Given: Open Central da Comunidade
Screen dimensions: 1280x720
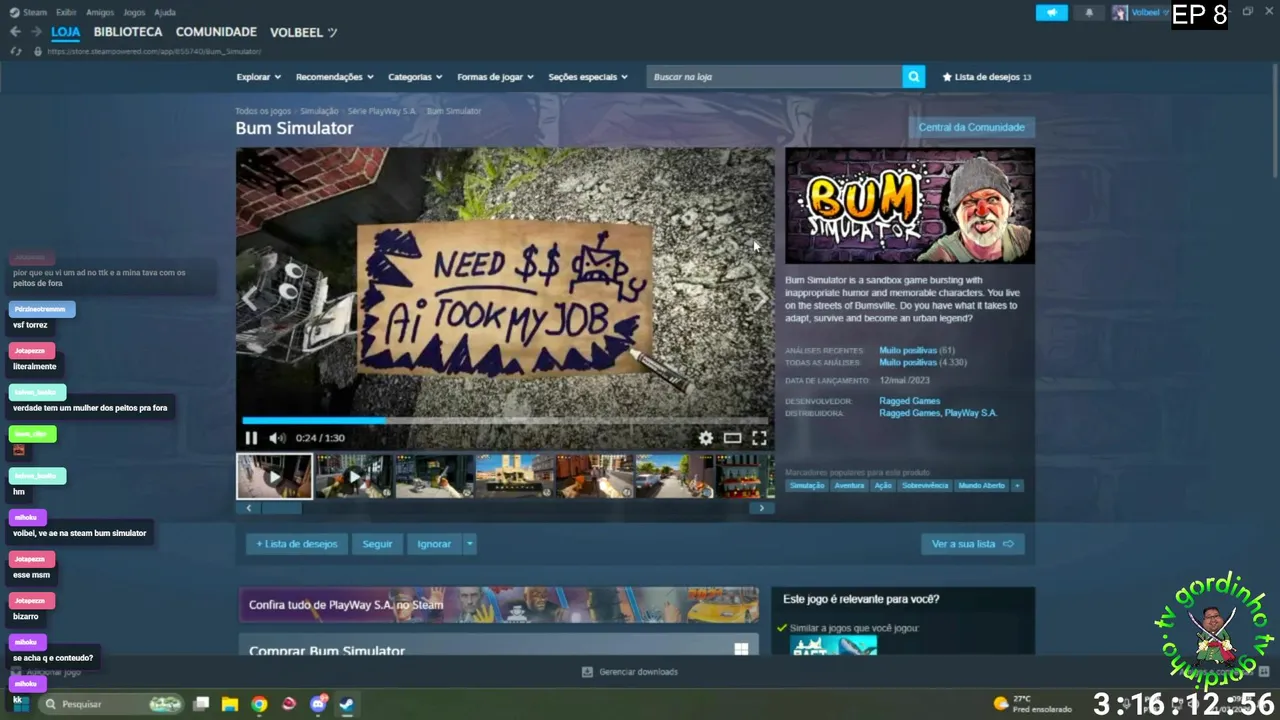Looking at the screenshot, I should (971, 127).
